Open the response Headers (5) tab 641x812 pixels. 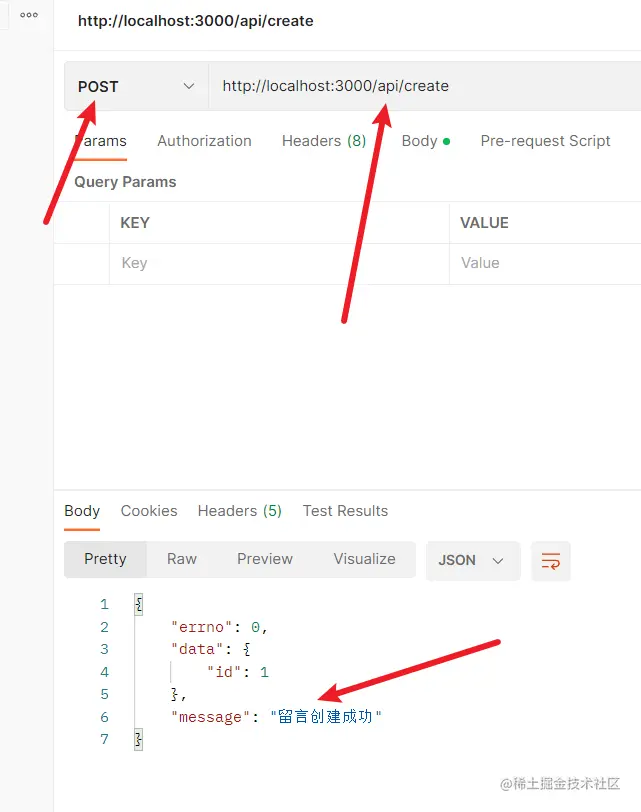240,511
